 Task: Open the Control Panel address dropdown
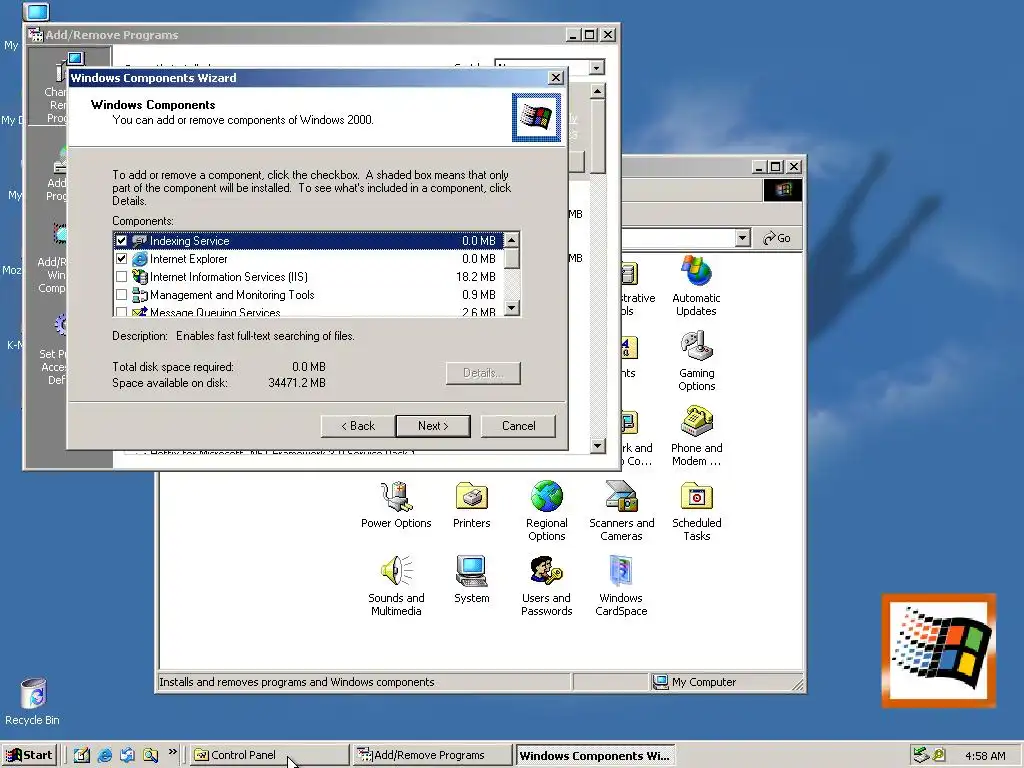click(x=743, y=238)
